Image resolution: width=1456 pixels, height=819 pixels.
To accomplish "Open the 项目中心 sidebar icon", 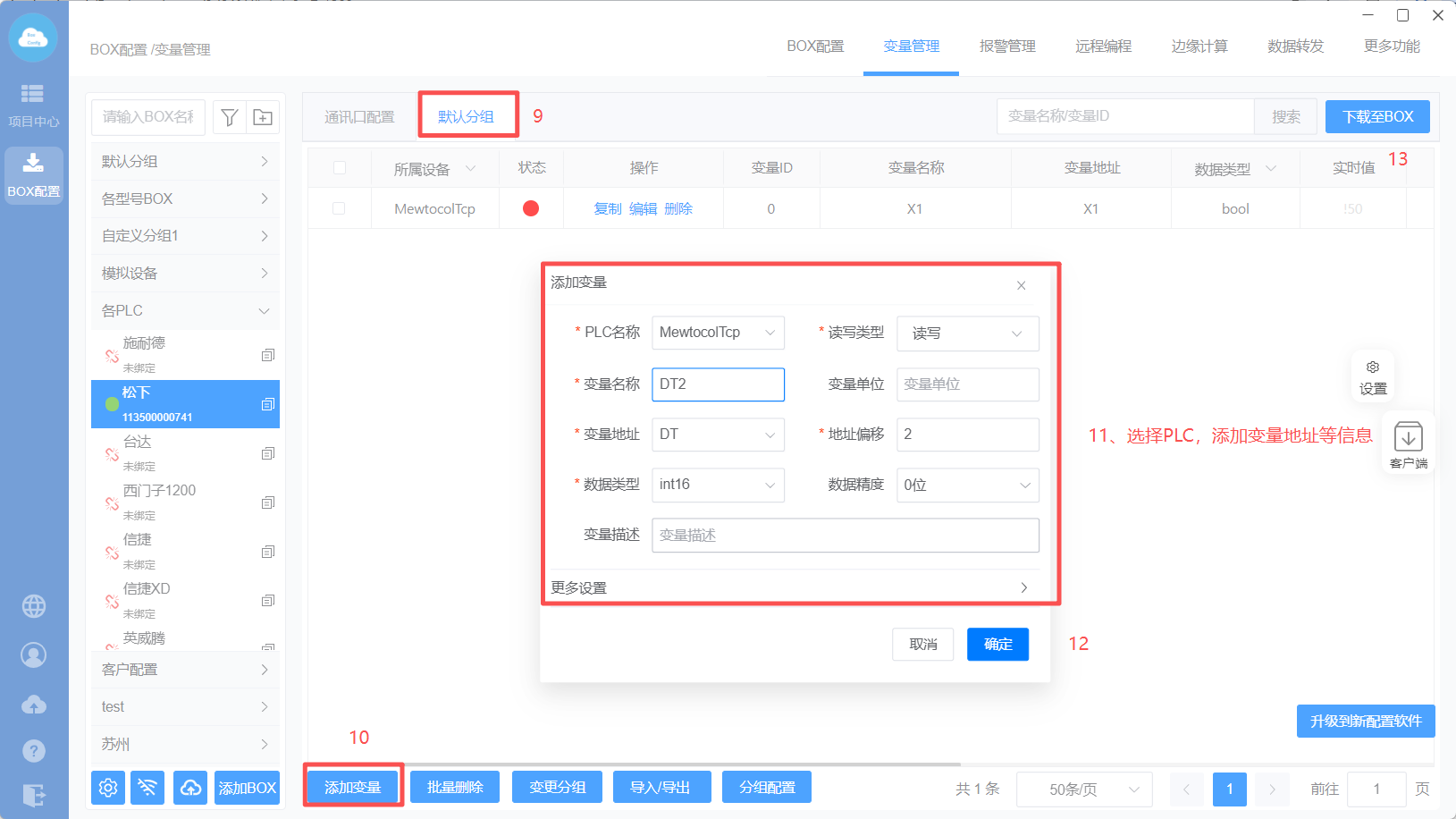I will click(33, 104).
